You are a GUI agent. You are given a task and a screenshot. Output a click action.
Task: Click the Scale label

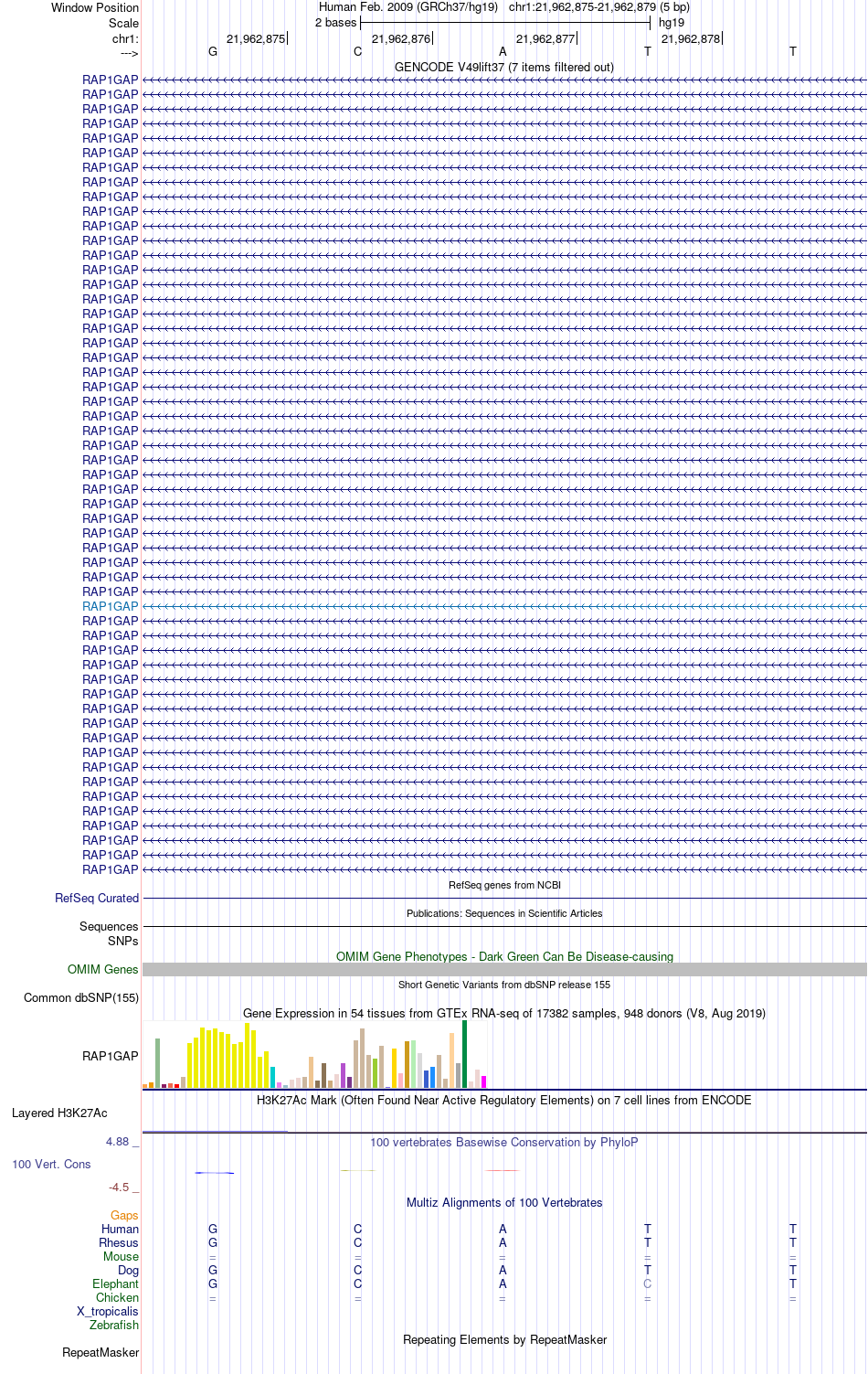[123, 23]
